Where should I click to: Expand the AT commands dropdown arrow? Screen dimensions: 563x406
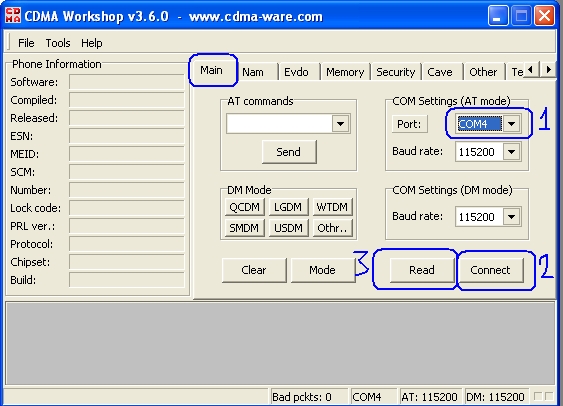click(x=340, y=124)
